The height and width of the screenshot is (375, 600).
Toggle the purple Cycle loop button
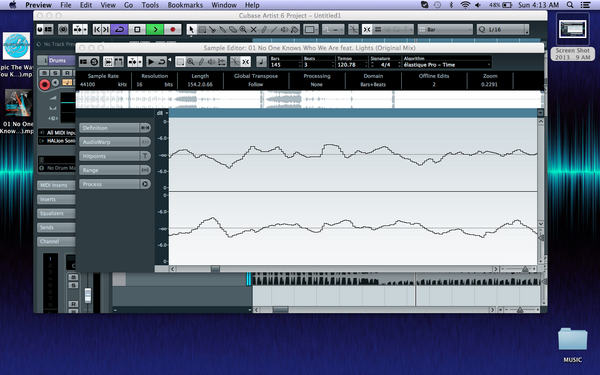click(119, 29)
